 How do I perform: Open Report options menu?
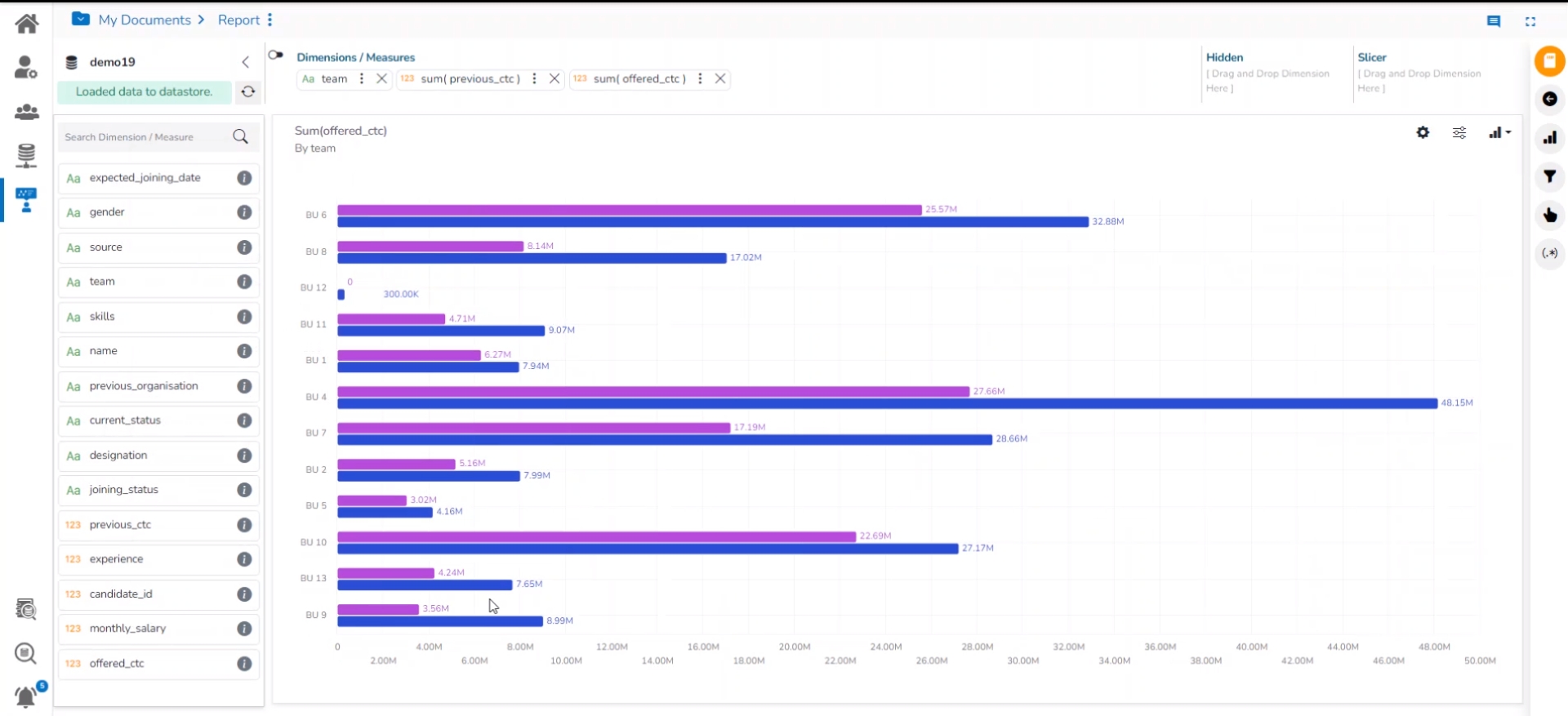point(270,20)
